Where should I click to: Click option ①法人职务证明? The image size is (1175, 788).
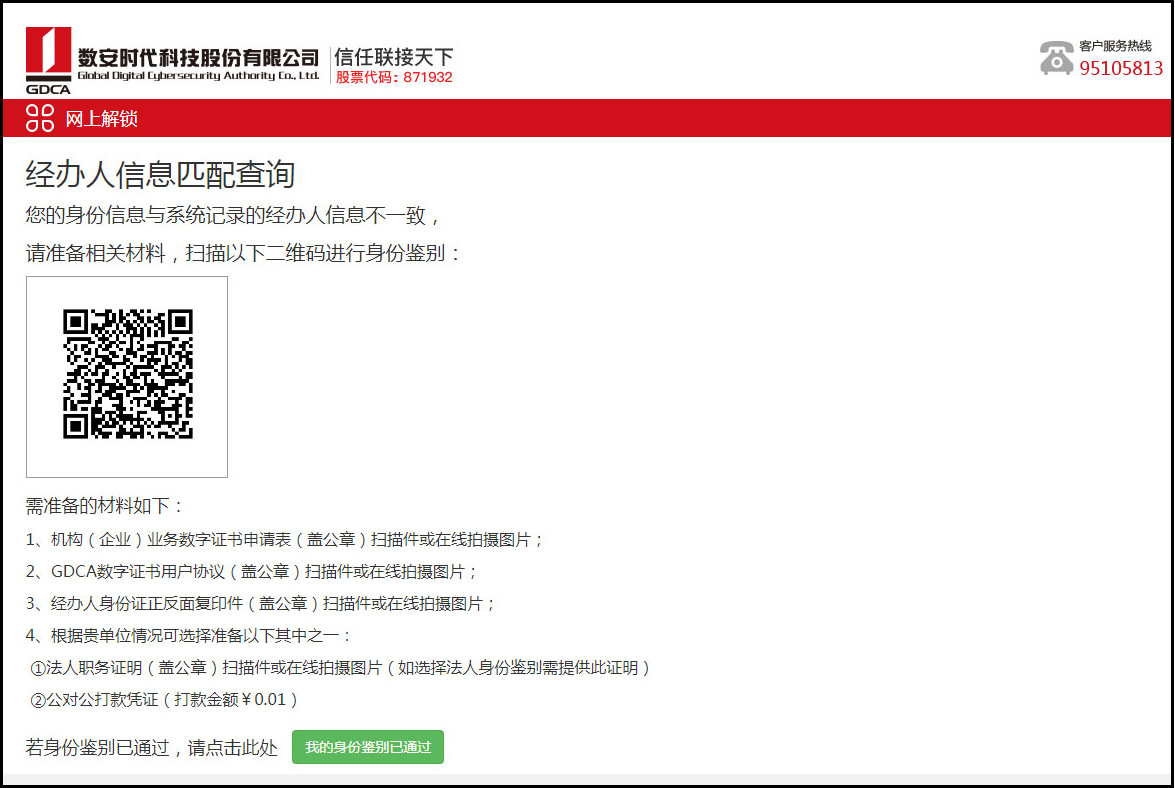pos(339,667)
